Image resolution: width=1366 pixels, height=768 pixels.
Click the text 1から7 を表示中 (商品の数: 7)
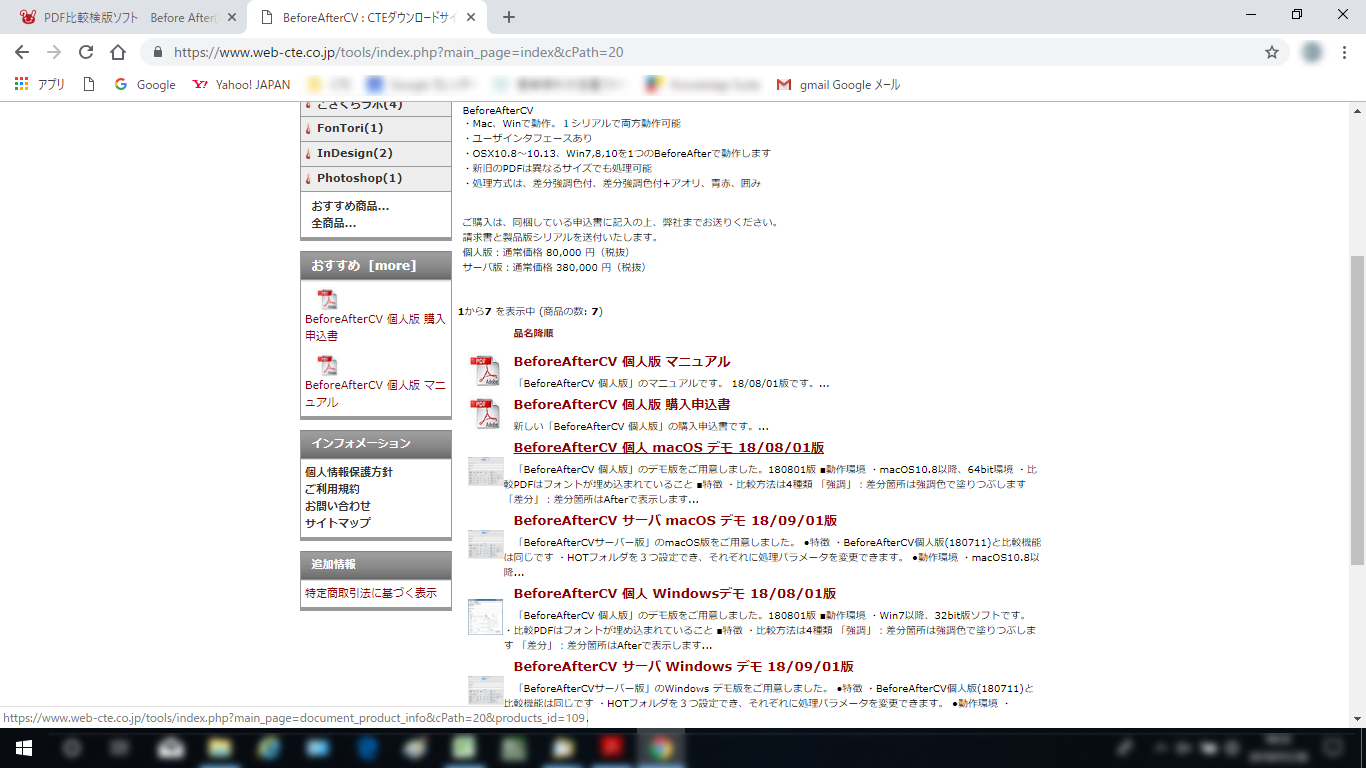(x=530, y=312)
